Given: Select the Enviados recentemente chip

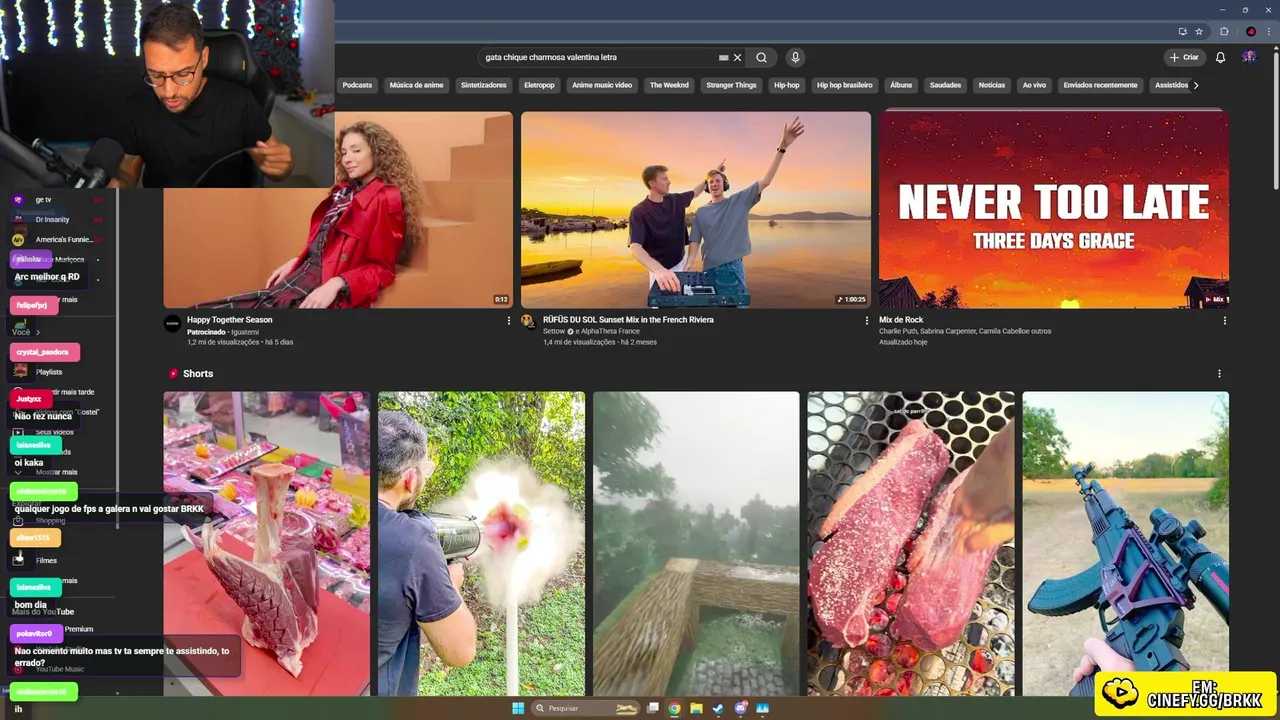Looking at the screenshot, I should pos(1100,85).
